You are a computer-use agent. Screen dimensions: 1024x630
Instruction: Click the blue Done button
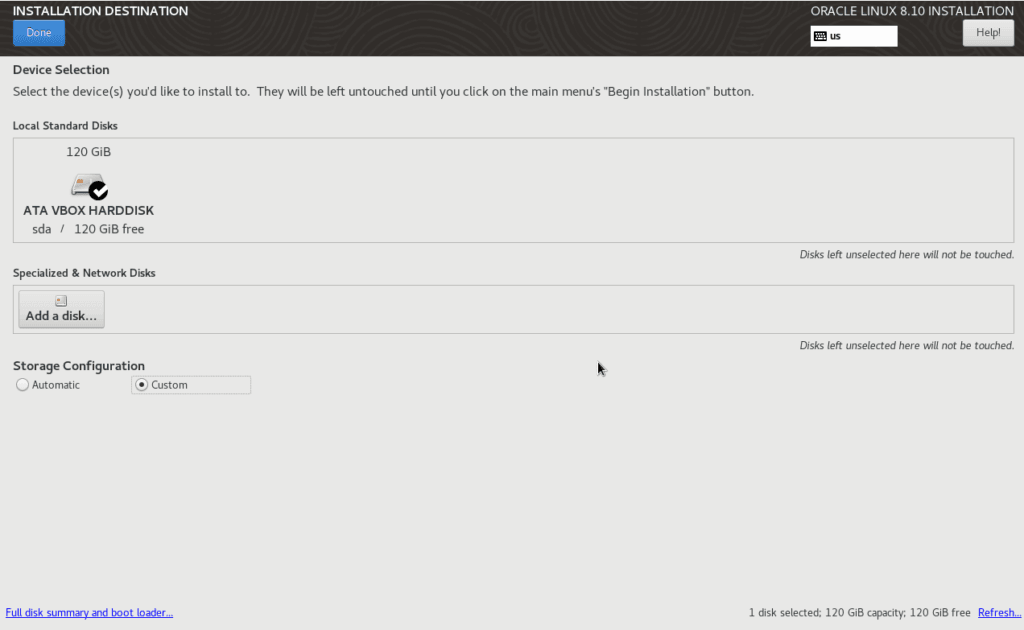(39, 33)
